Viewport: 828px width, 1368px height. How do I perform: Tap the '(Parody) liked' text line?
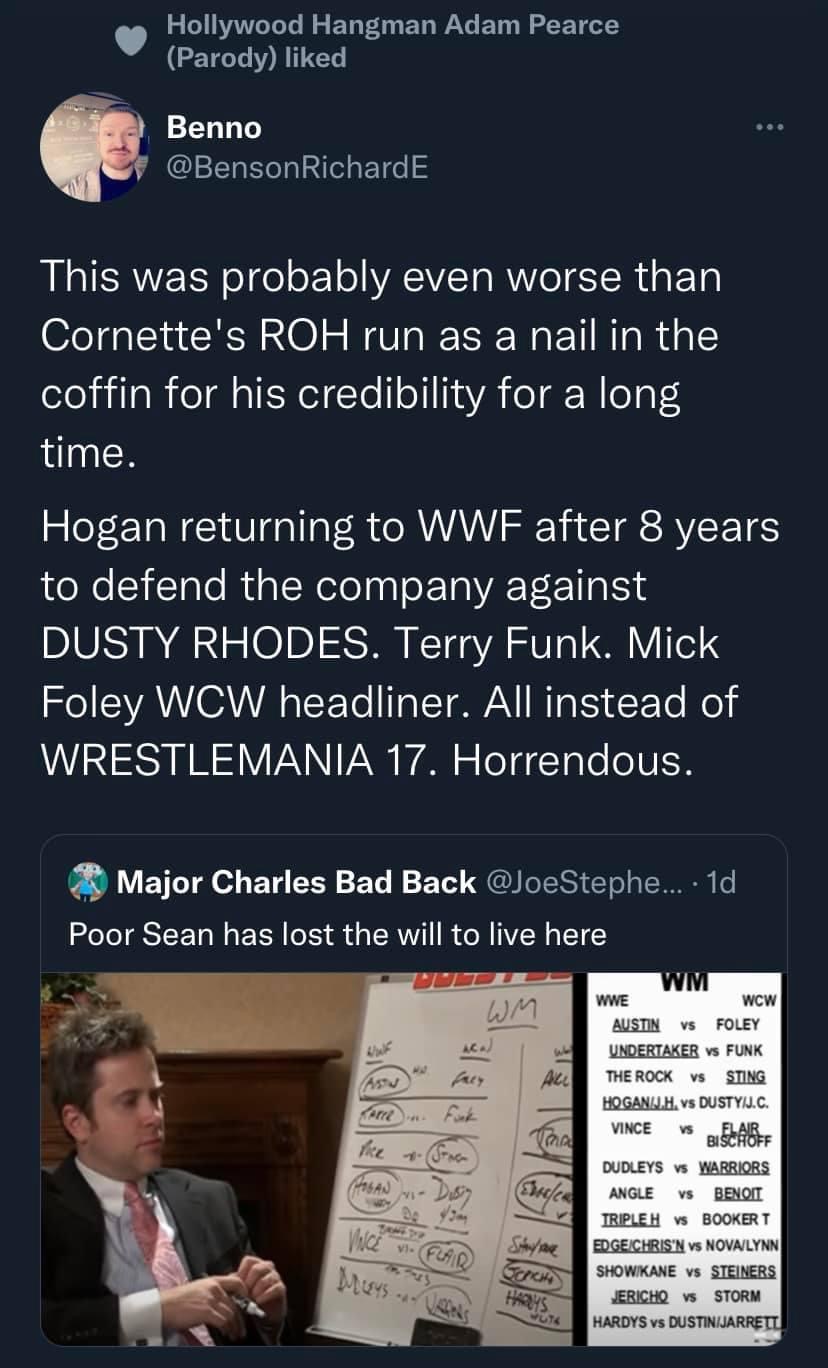[x=255, y=57]
